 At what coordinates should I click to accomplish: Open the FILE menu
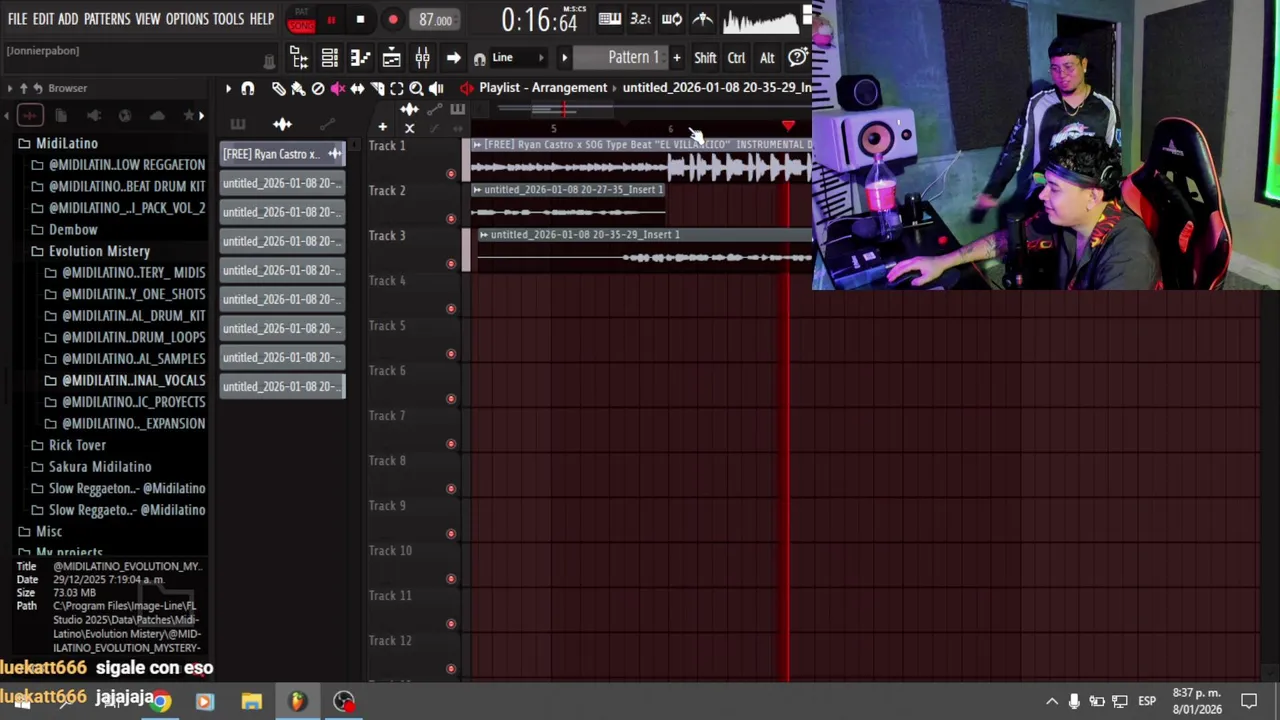tap(17, 19)
